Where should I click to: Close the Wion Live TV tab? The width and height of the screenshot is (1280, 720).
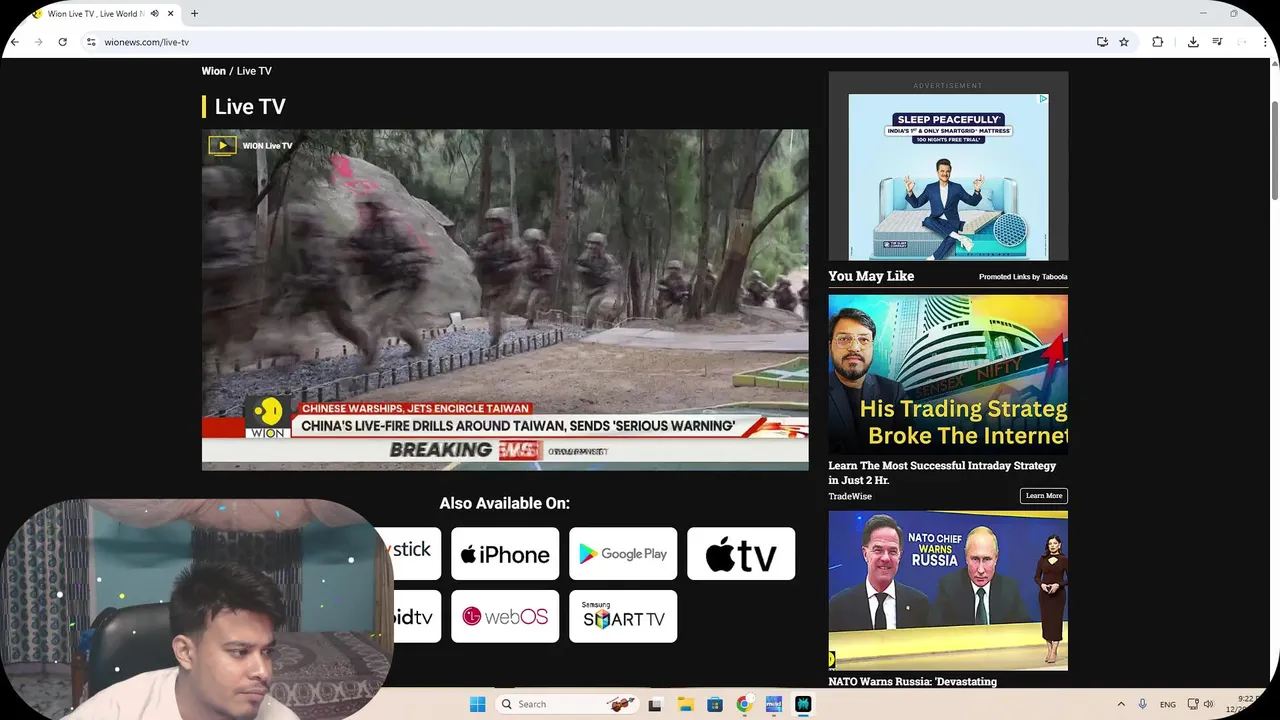(x=171, y=14)
